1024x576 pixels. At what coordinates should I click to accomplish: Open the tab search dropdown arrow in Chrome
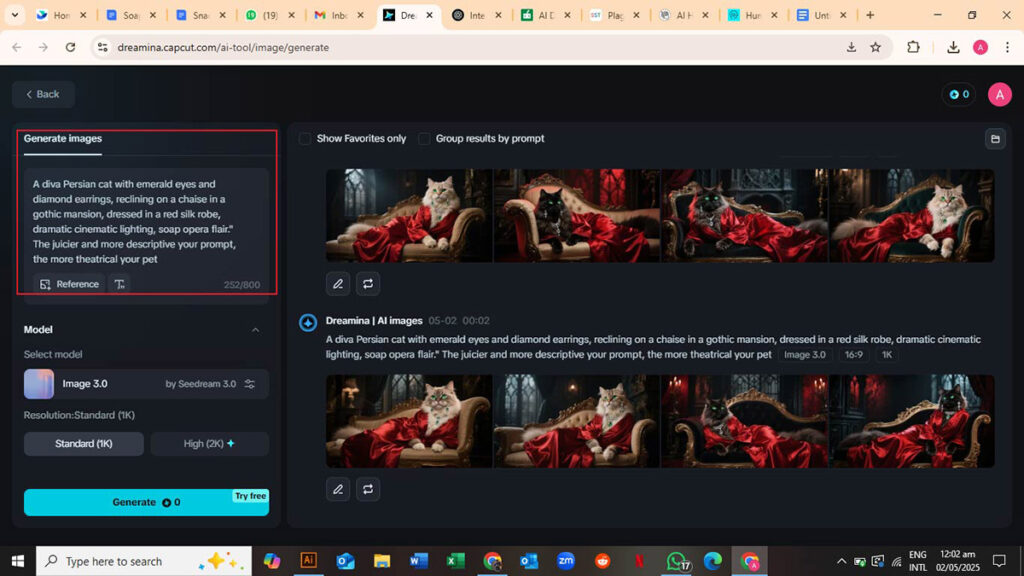[14, 15]
